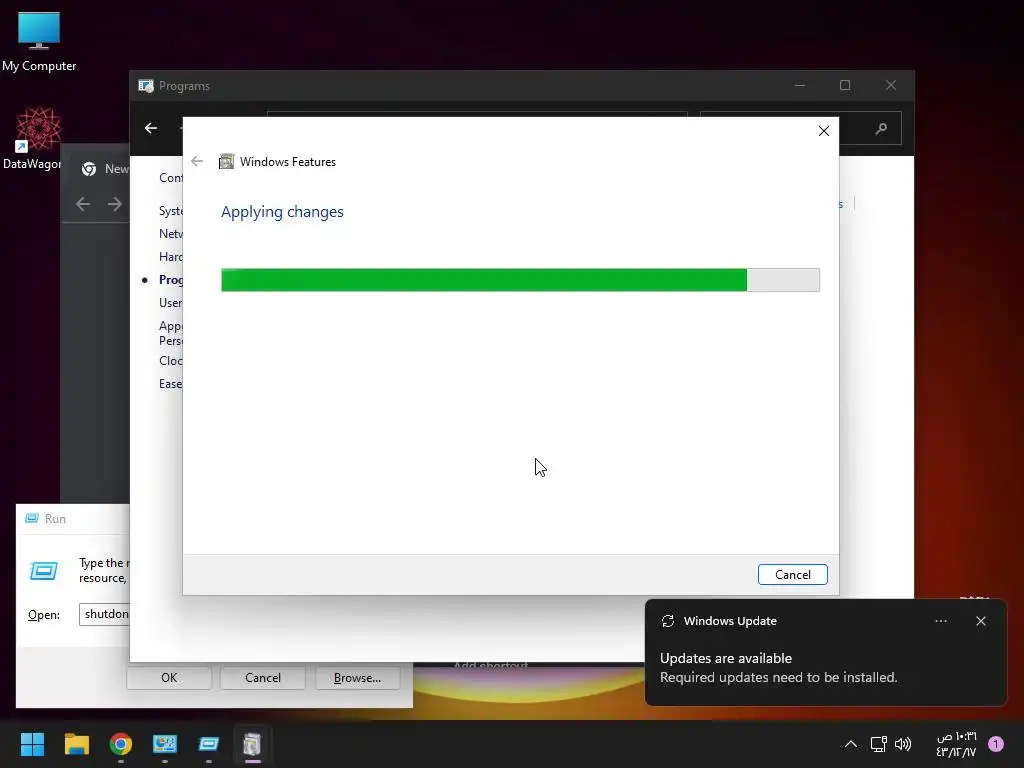This screenshot has height=768, width=1024.
Task: Click Browse... in the Run dialog
Action: coord(357,678)
